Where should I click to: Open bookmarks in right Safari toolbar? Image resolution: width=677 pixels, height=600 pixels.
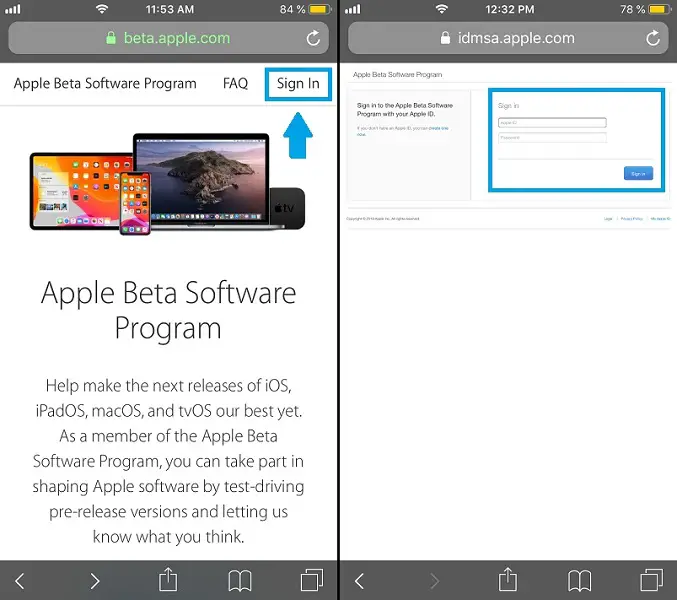coord(580,580)
